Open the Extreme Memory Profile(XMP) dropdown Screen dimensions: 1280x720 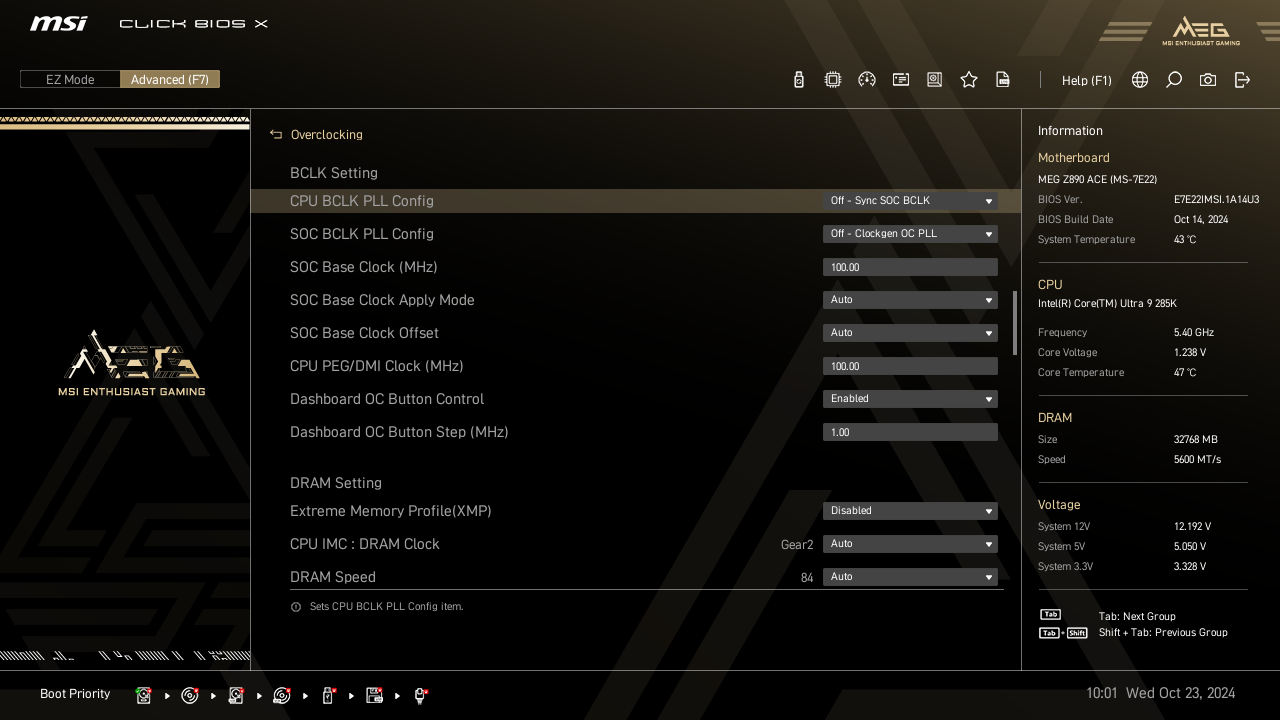coord(909,511)
